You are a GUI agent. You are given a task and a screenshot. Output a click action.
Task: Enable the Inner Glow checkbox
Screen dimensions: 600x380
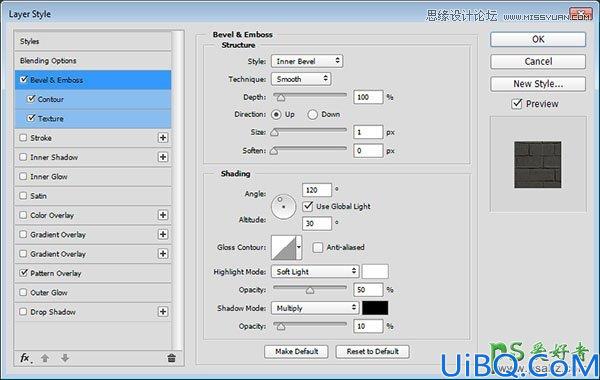point(23,176)
